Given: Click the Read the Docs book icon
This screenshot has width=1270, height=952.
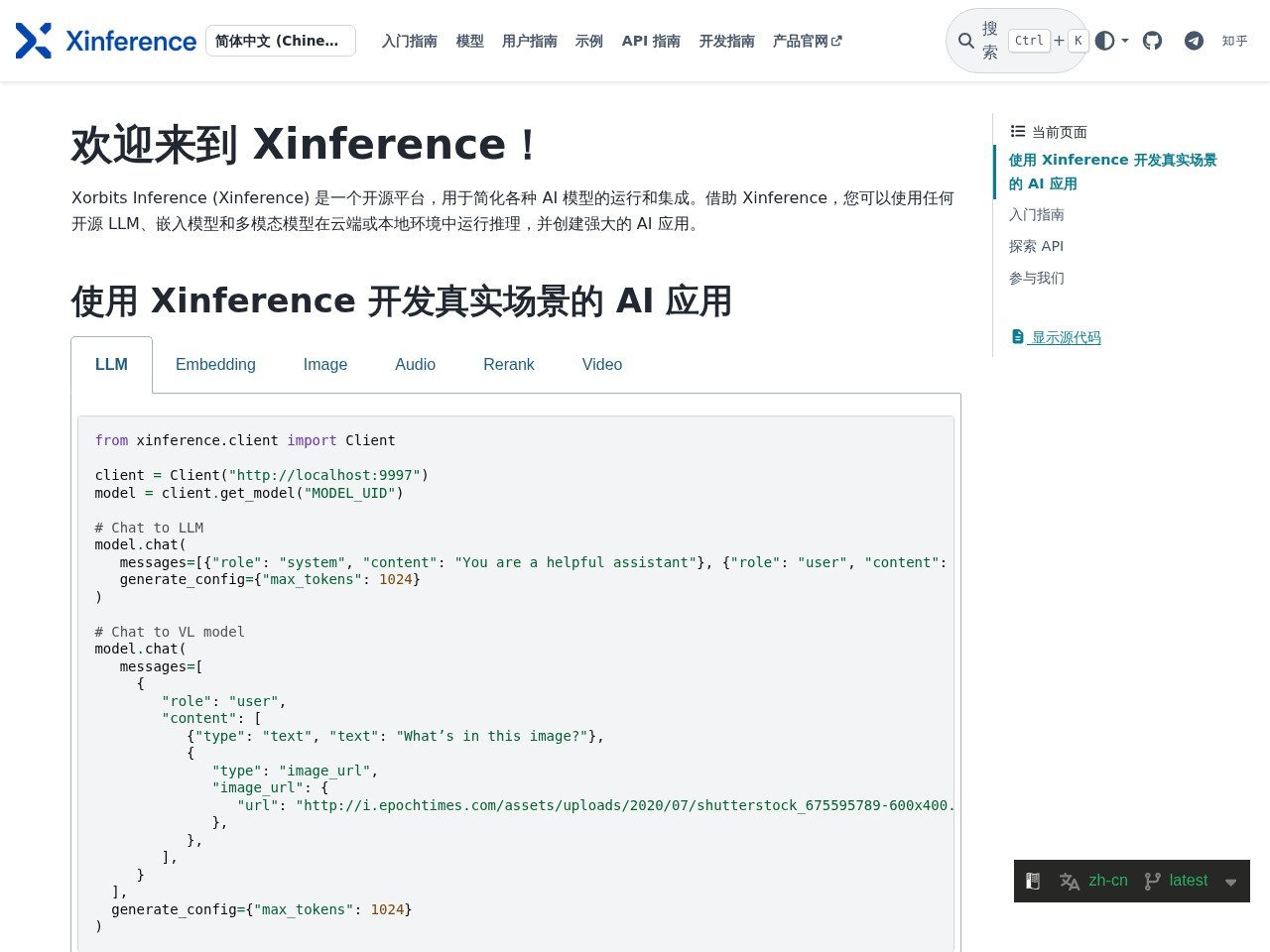Looking at the screenshot, I should [1033, 881].
